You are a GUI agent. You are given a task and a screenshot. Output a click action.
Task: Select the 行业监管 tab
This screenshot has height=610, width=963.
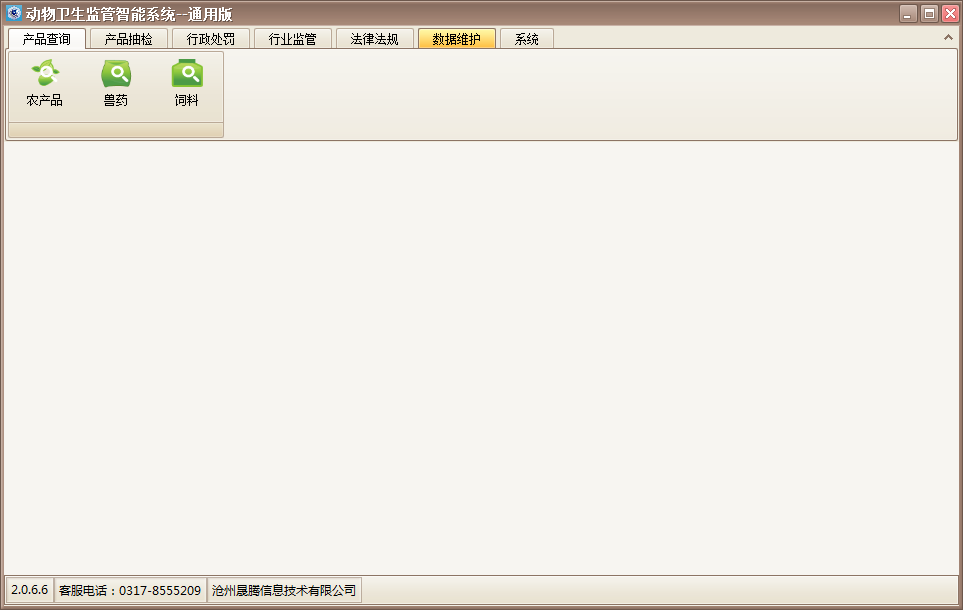point(292,39)
